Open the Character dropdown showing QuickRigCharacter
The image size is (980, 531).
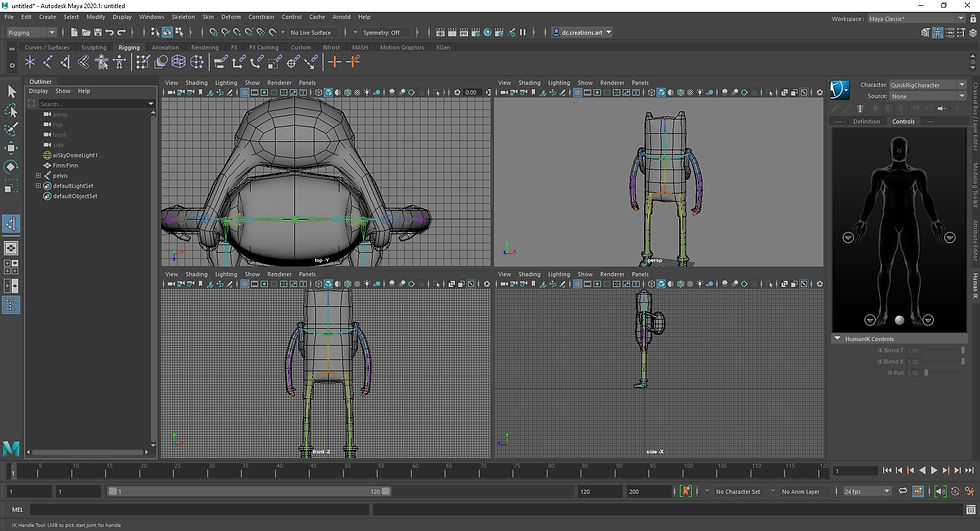[x=928, y=85]
